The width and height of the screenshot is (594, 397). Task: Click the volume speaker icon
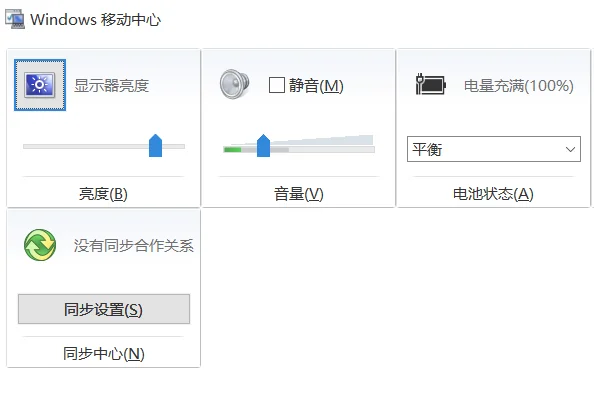(234, 84)
